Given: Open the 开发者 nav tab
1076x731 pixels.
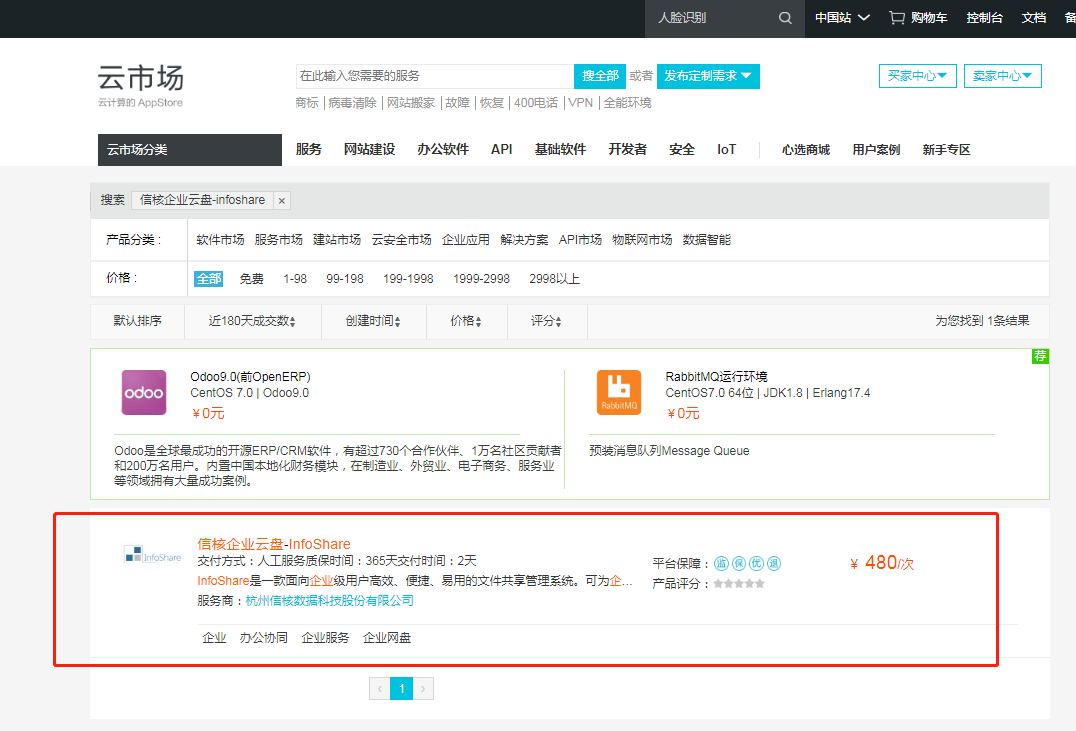Looking at the screenshot, I should [627, 150].
